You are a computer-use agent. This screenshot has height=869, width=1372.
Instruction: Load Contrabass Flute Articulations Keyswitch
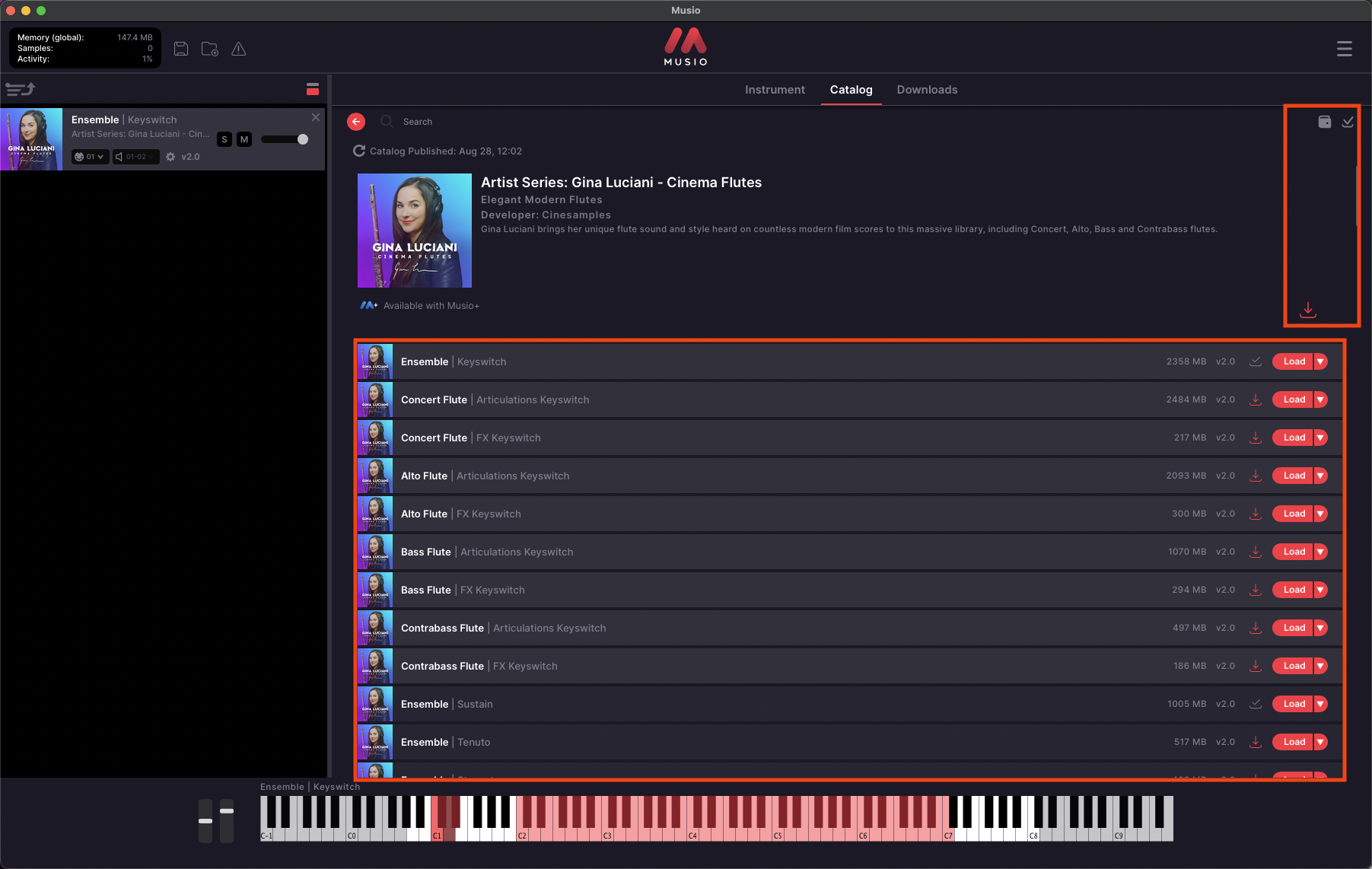(1293, 628)
